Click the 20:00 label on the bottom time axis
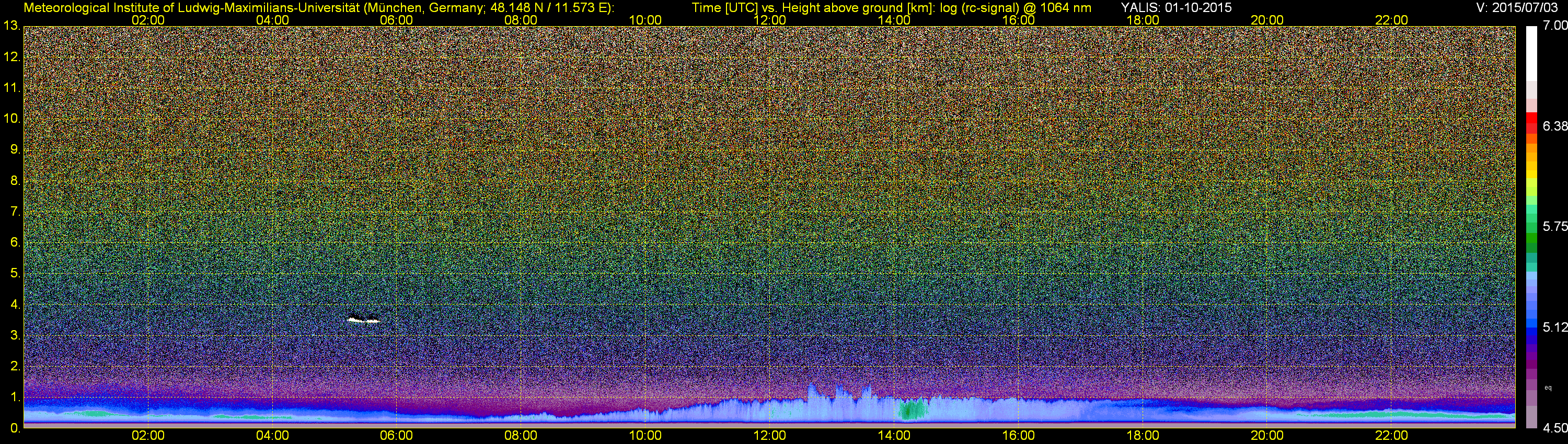The width and height of the screenshot is (1568, 444). (x=1267, y=436)
